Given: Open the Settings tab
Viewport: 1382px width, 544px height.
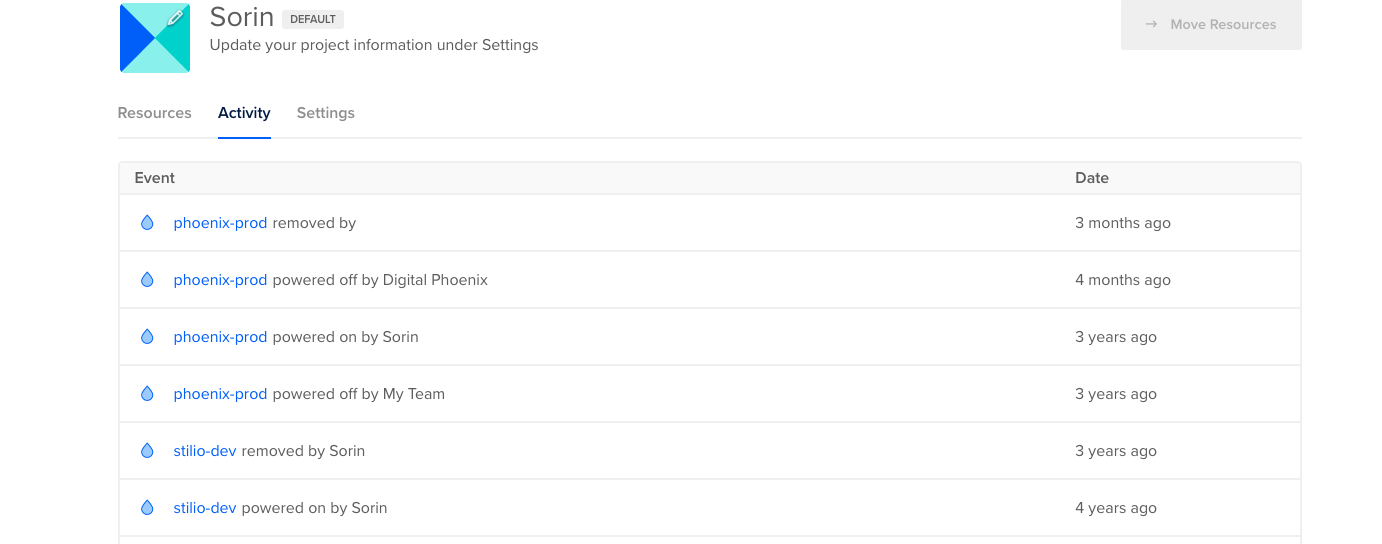Looking at the screenshot, I should coord(325,113).
